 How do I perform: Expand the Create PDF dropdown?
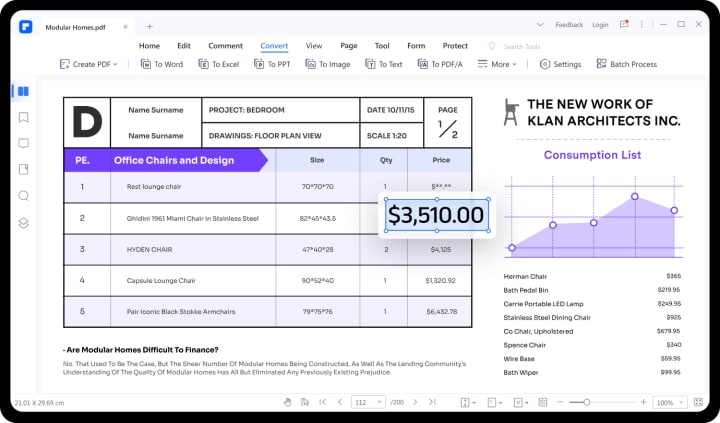(x=89, y=64)
